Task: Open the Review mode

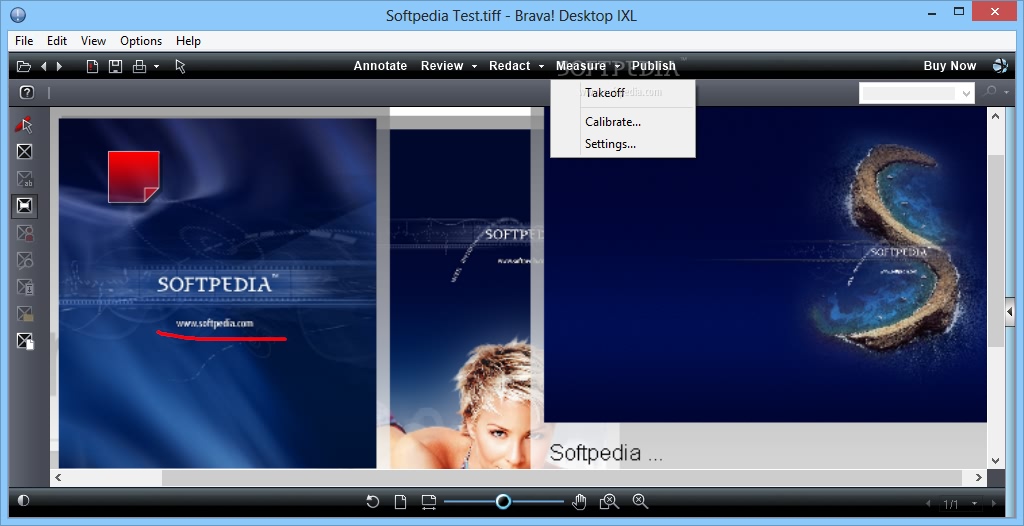Action: pyautogui.click(x=442, y=66)
